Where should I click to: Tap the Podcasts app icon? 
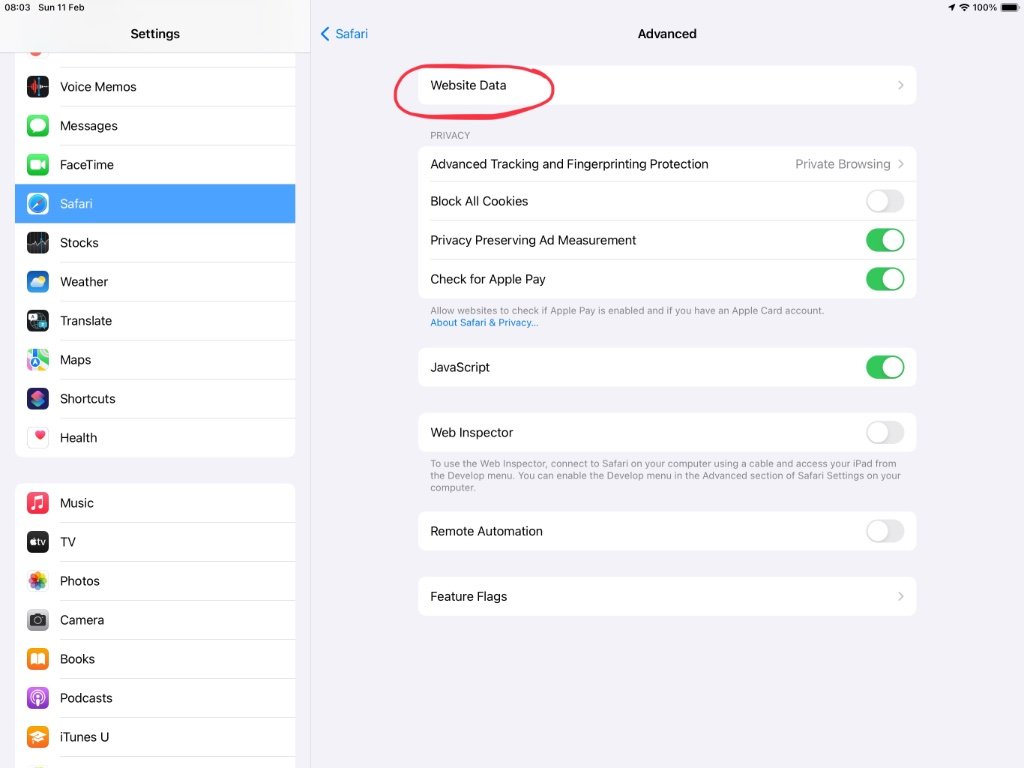(x=38, y=698)
